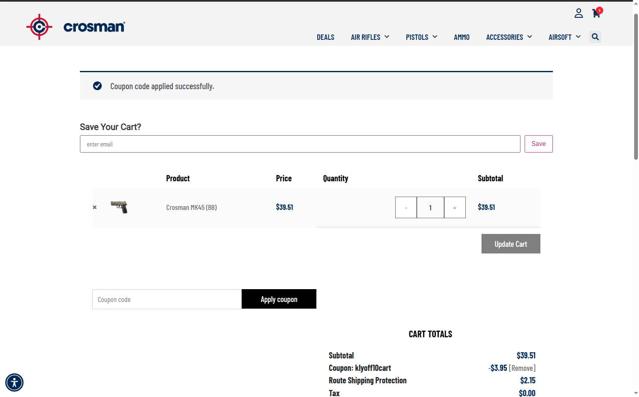The image size is (639, 397).
Task: Click the MK45 pistol thumbnail
Action: point(119,207)
